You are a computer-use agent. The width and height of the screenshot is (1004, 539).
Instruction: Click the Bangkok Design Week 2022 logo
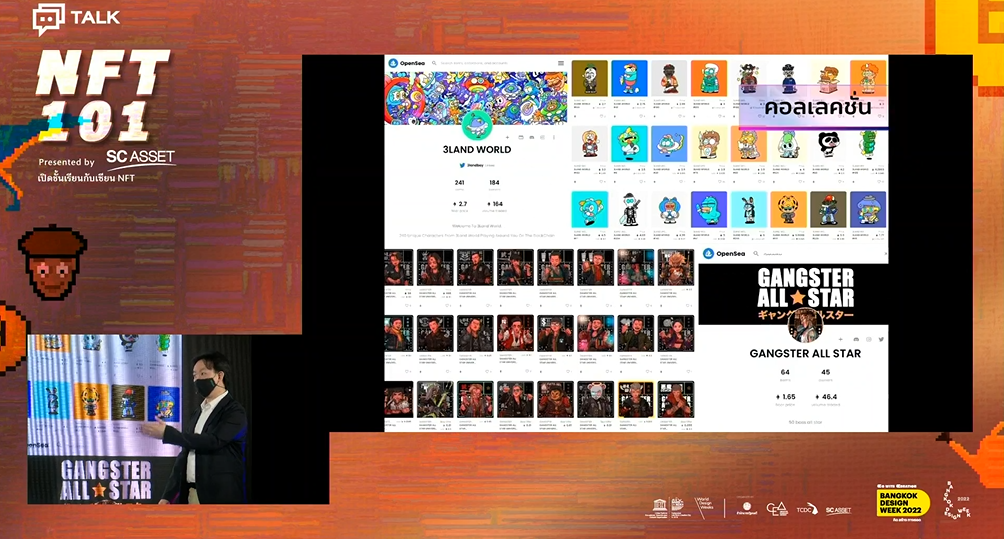[x=902, y=503]
